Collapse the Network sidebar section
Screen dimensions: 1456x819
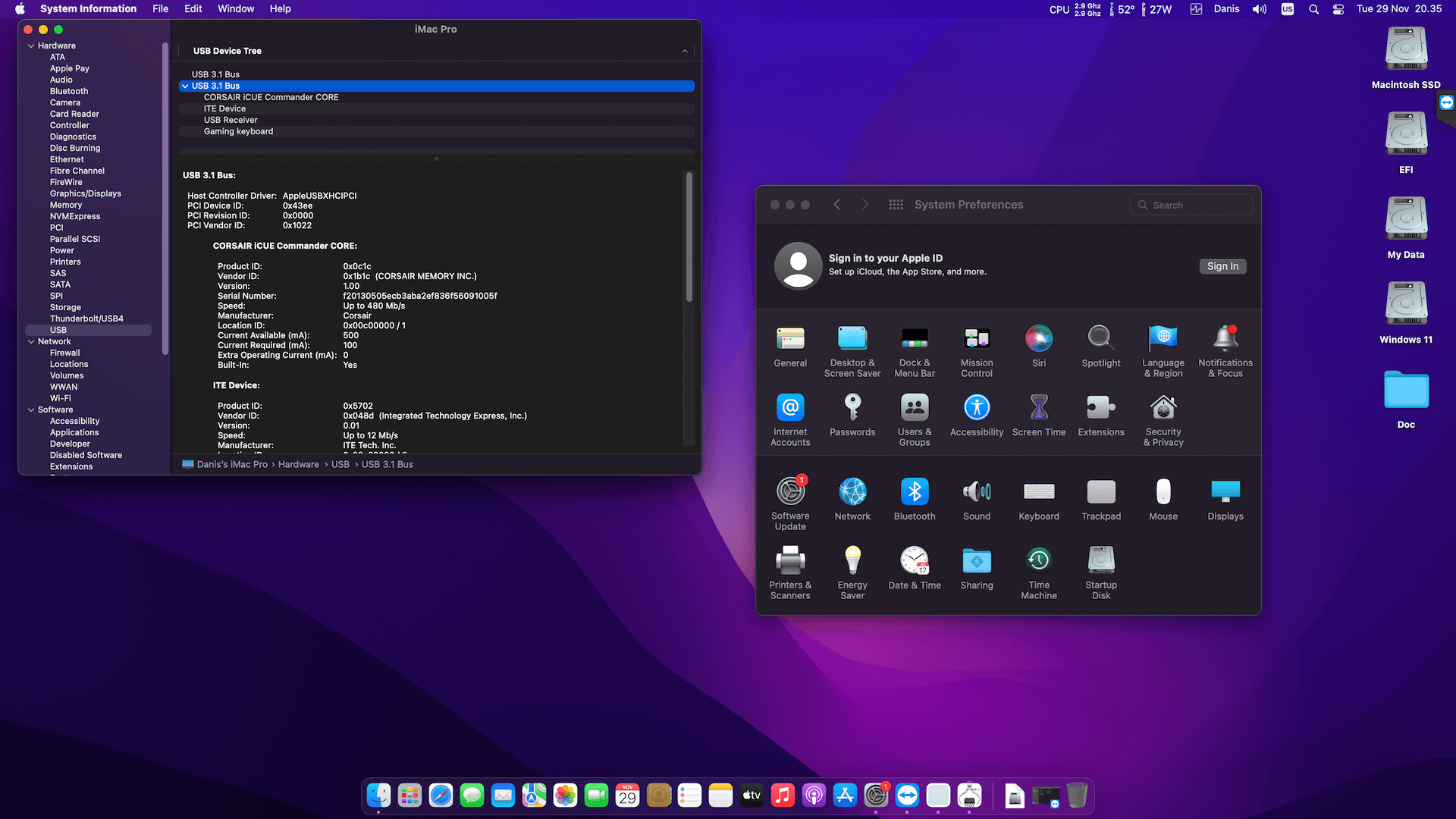32,341
